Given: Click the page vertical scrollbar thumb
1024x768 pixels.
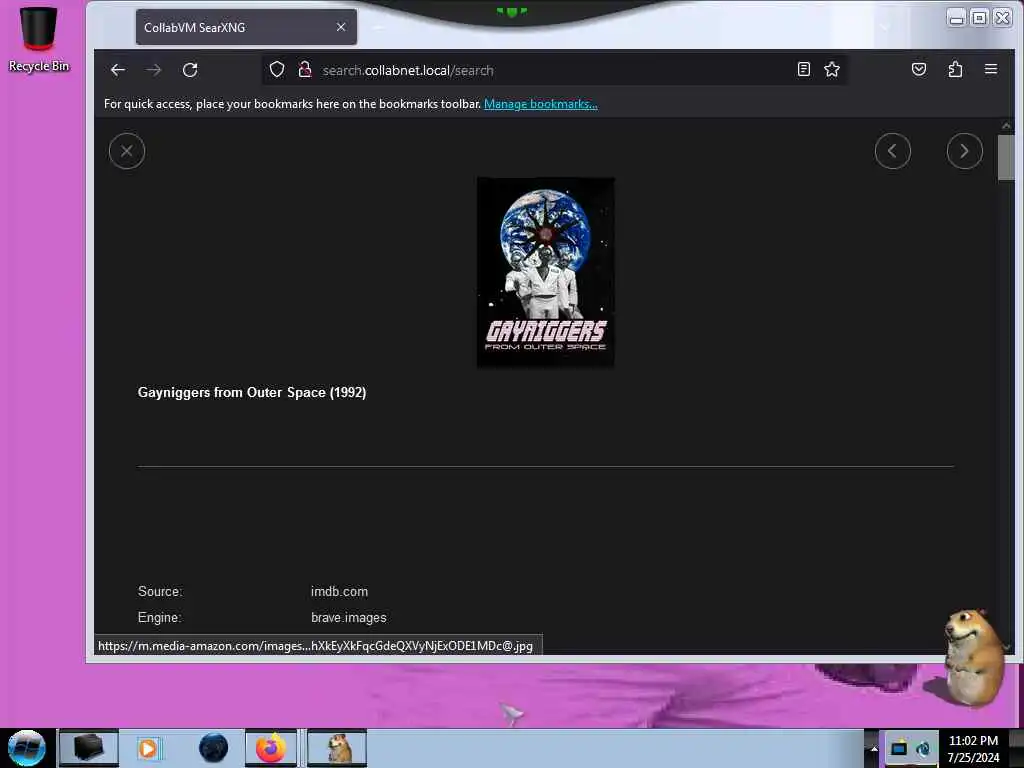Looking at the screenshot, I should [1006, 157].
